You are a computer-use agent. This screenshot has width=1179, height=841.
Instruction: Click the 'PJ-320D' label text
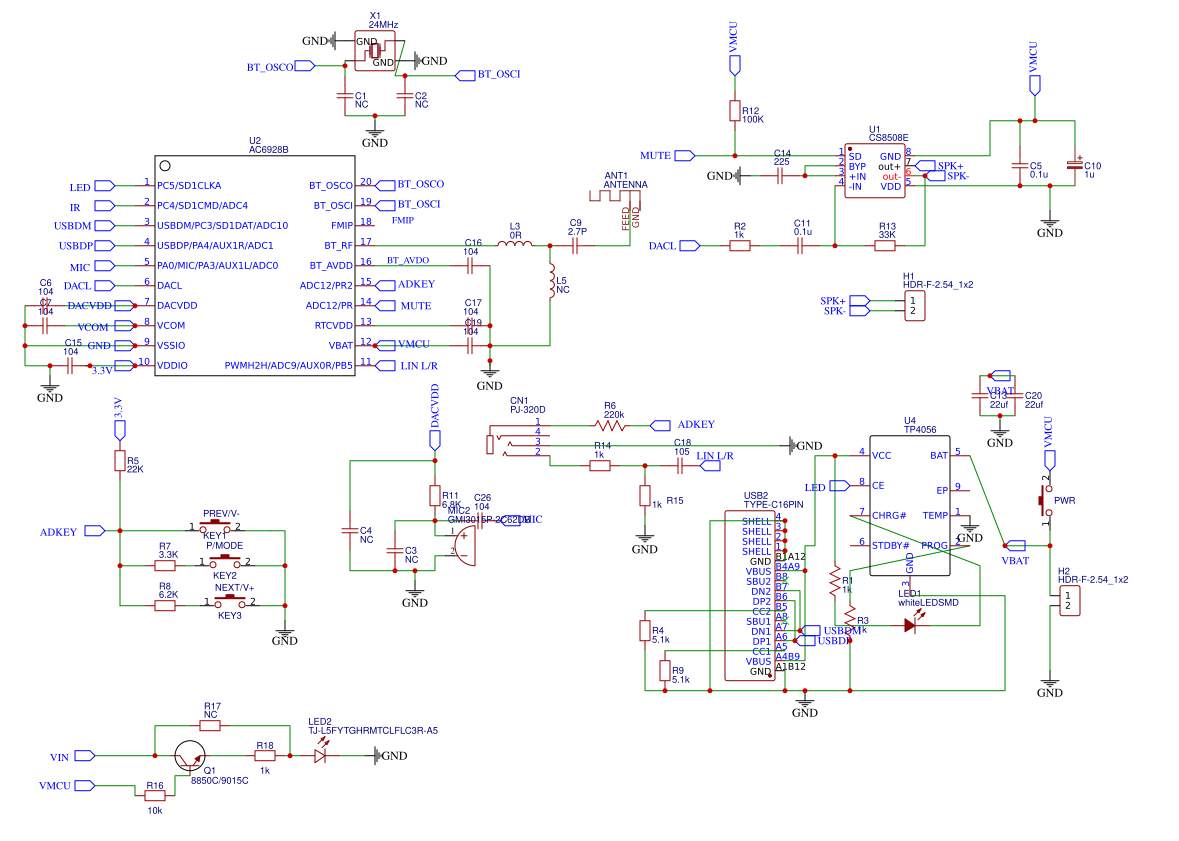pos(528,410)
